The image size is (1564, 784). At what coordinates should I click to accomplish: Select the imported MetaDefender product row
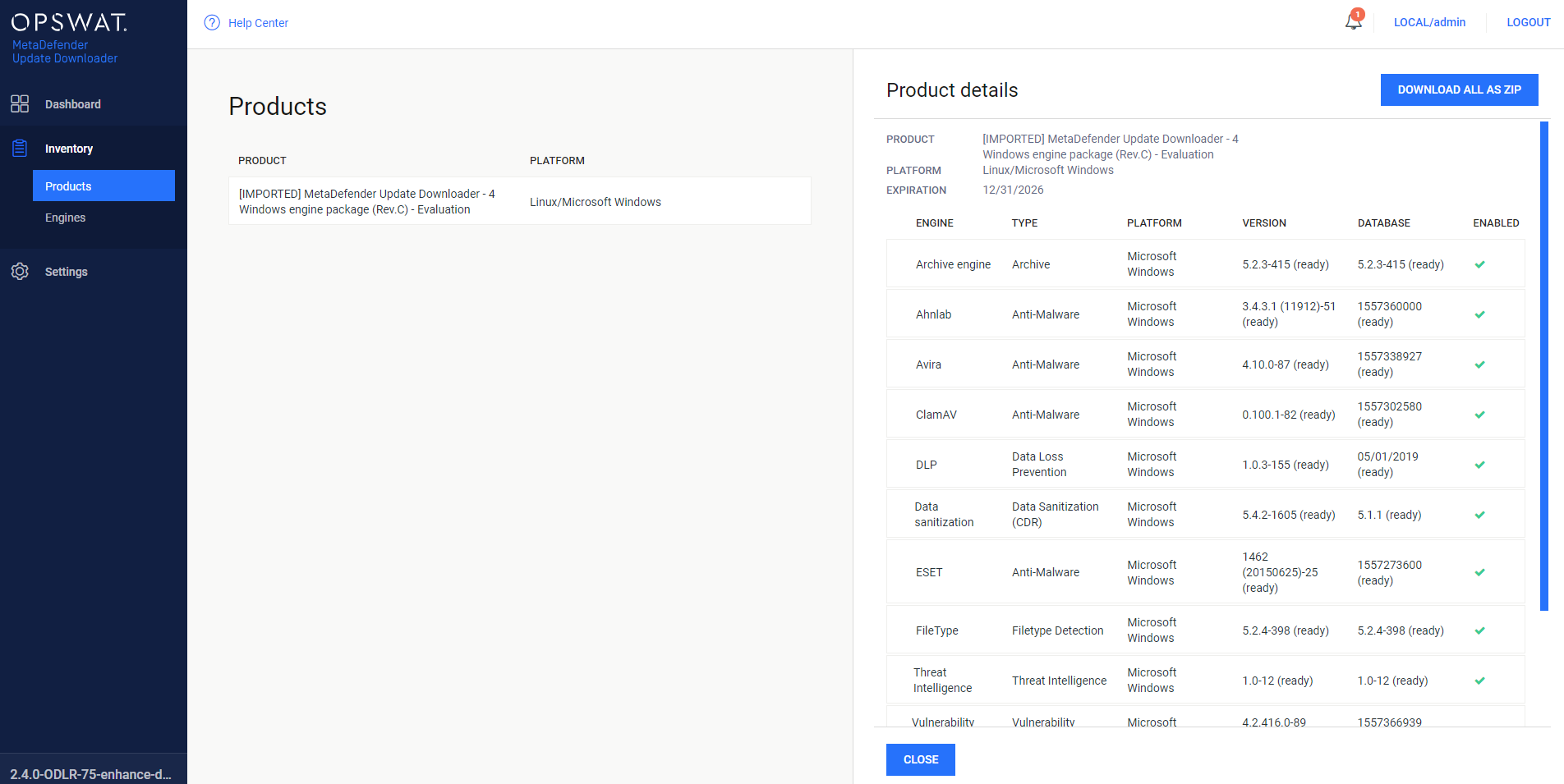(x=520, y=201)
